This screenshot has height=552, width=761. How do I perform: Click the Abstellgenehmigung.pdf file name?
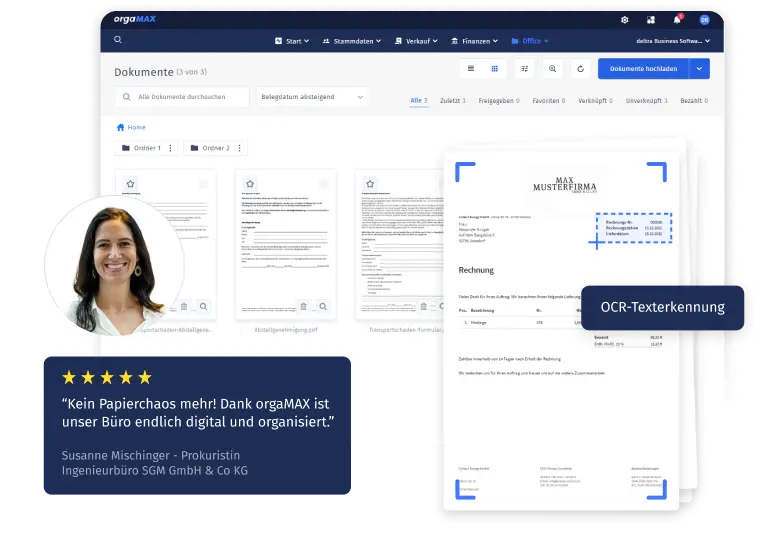(x=286, y=330)
